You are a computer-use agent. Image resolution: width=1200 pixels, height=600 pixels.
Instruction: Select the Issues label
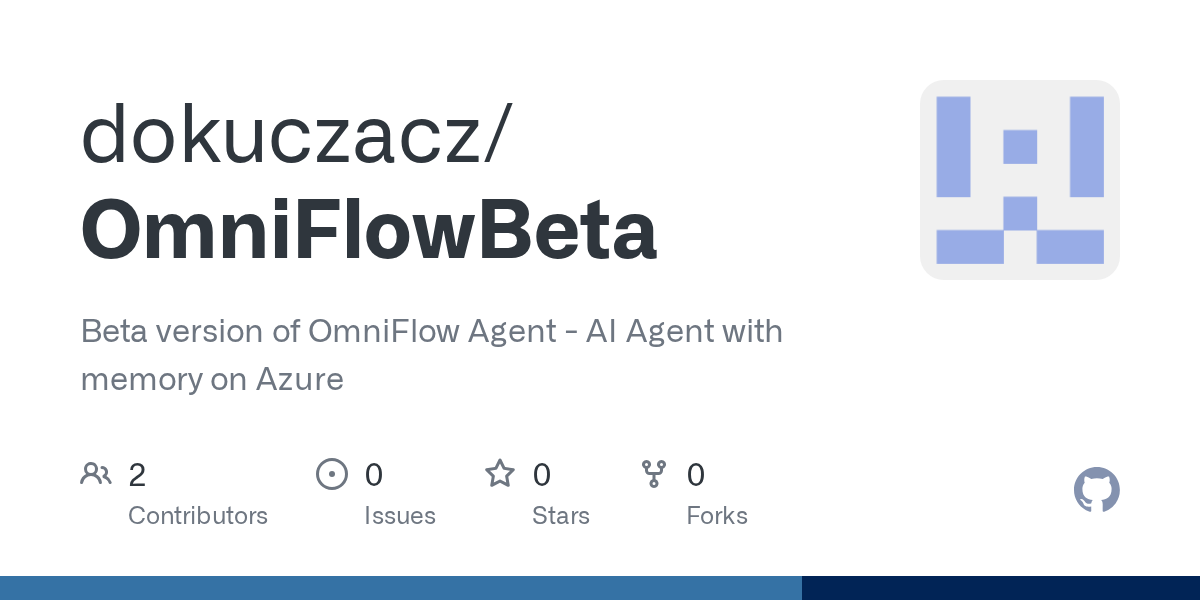point(400,516)
